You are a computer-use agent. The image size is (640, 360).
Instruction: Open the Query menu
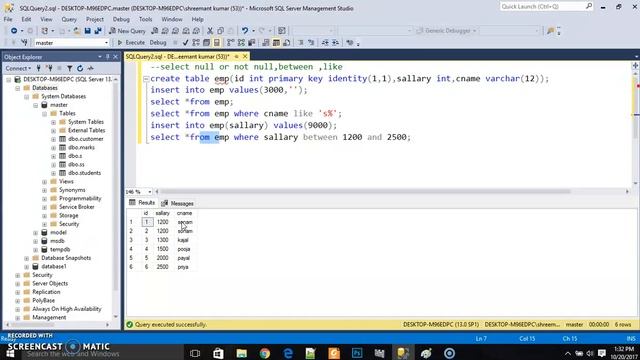(69, 19)
